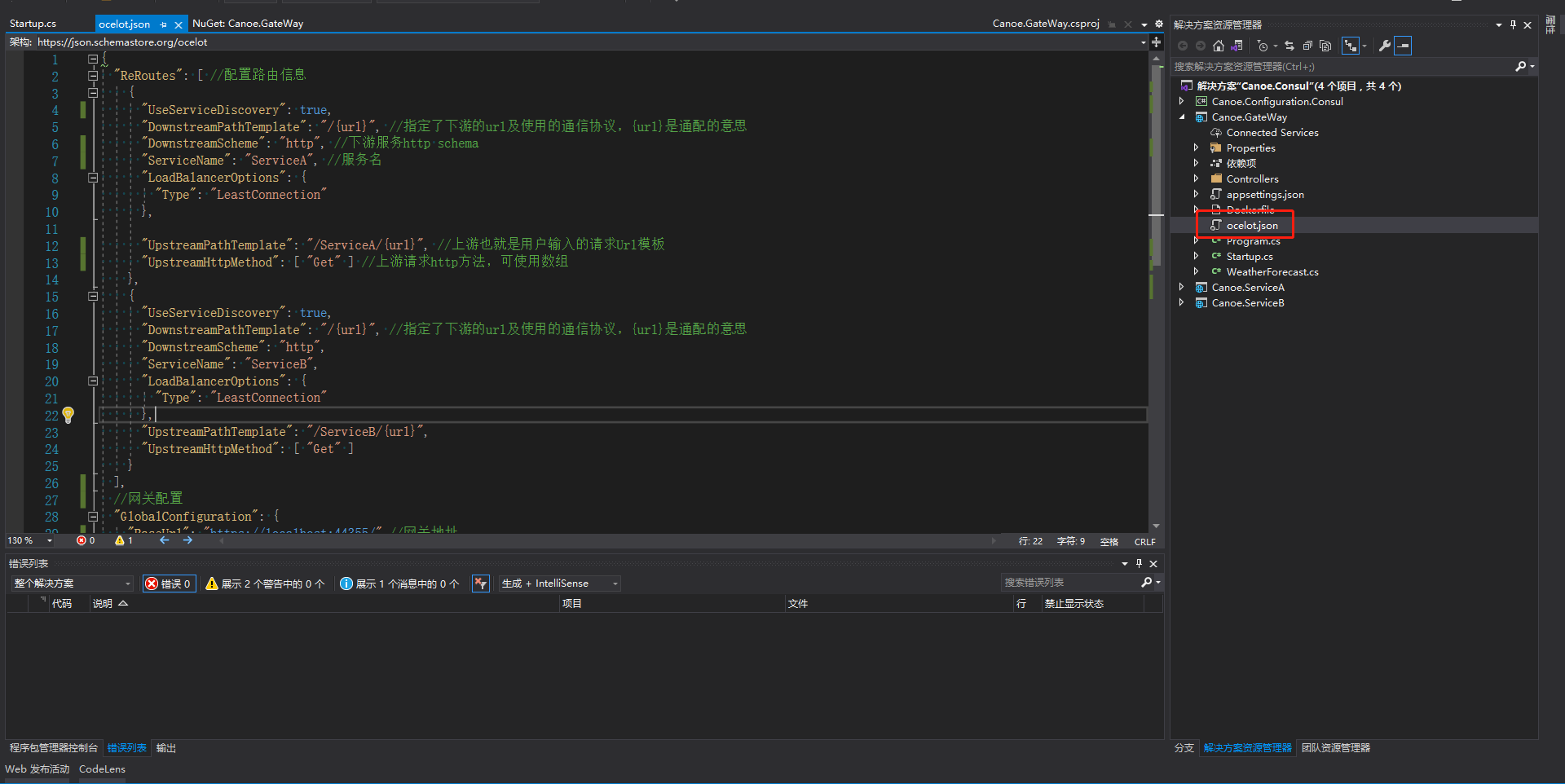Navigate to next issue with right arrow
Viewport: 1565px width, 784px height.
(188, 540)
